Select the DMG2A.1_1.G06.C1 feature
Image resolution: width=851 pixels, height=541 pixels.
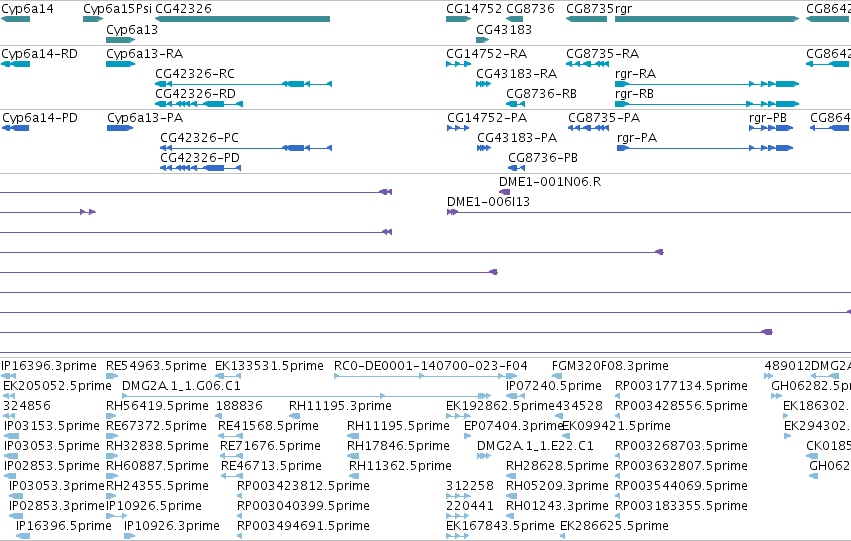(307, 396)
